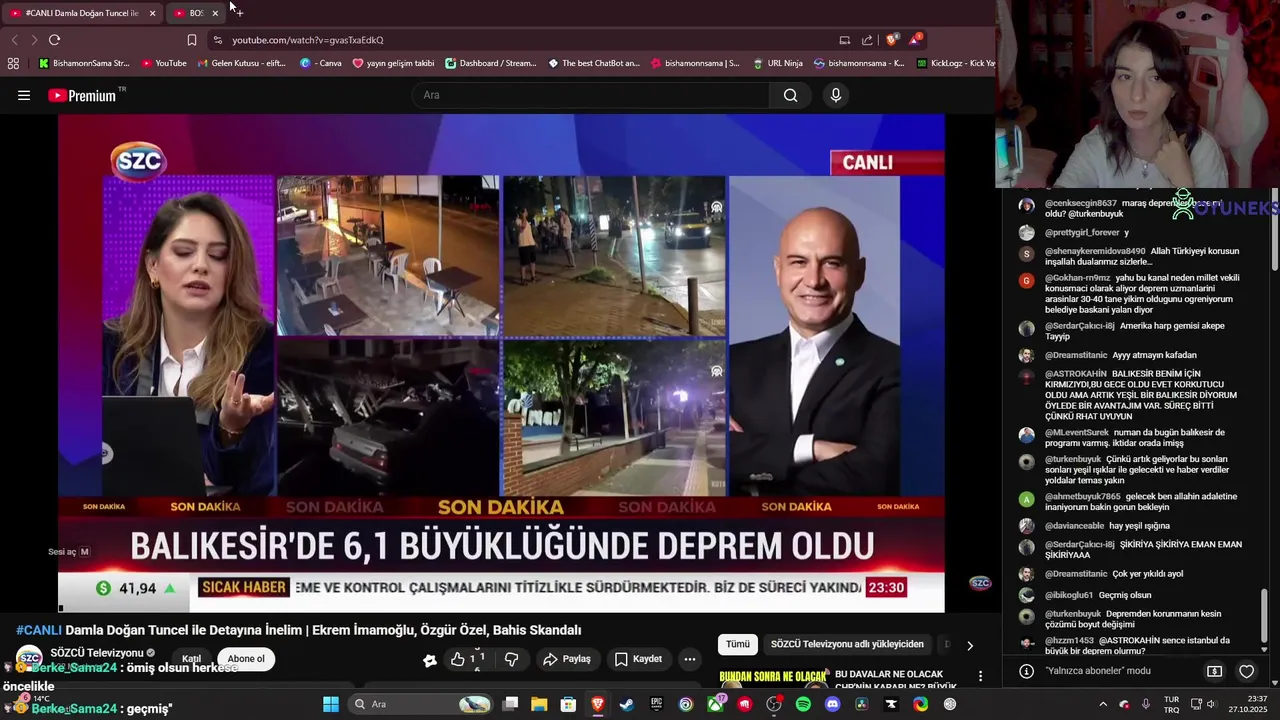Reload the page with the refresh icon
Image resolution: width=1280 pixels, height=720 pixels.
54,40
